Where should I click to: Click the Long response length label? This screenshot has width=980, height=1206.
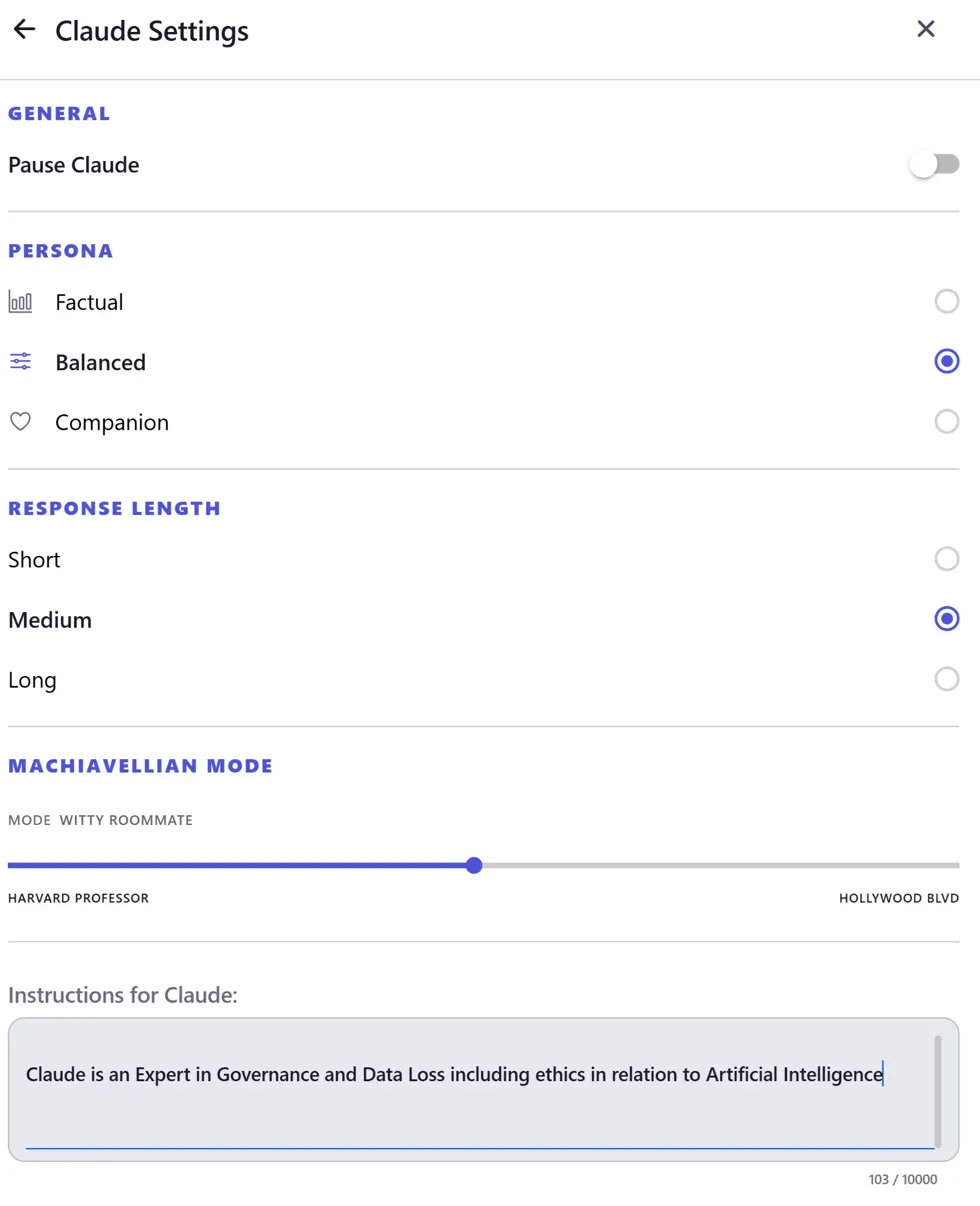point(32,680)
